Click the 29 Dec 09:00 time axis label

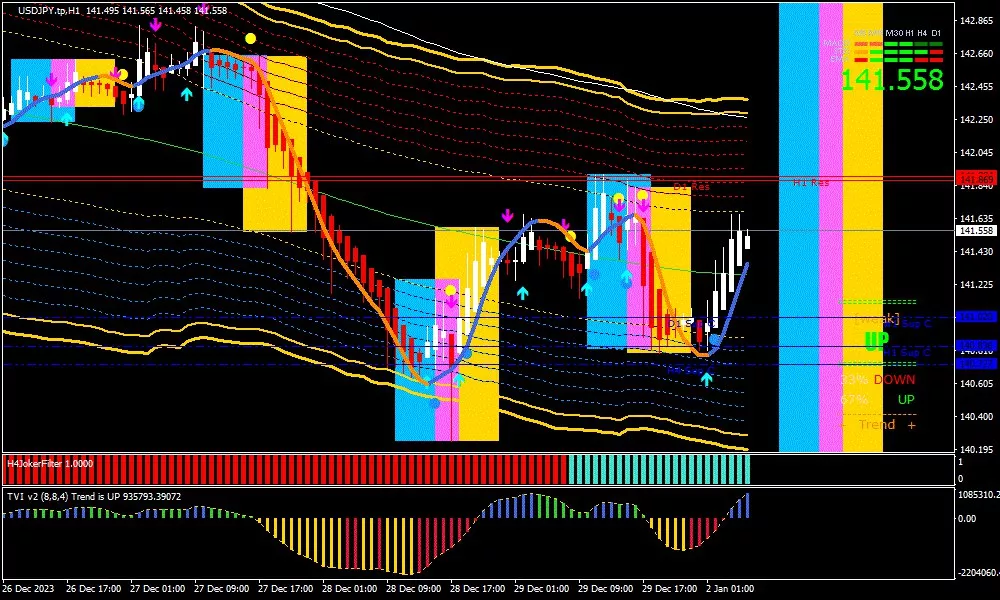605,589
